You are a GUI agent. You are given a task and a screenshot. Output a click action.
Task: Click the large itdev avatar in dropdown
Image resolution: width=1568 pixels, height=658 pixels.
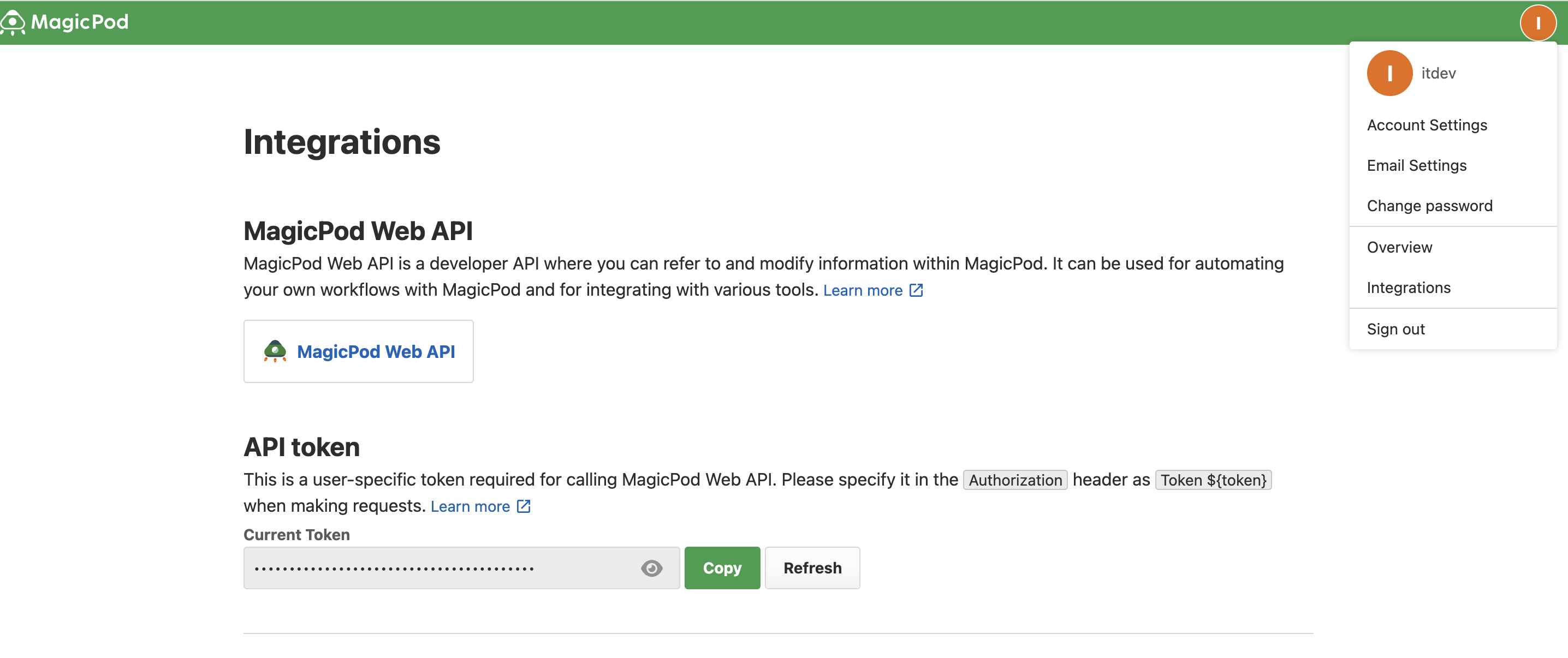click(1389, 73)
